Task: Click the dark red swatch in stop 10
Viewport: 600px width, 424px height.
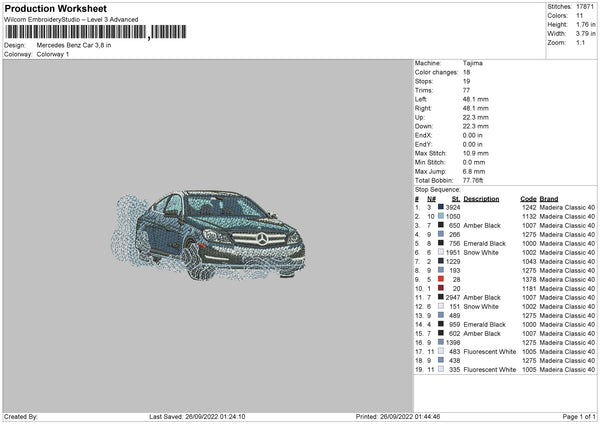Action: point(441,288)
